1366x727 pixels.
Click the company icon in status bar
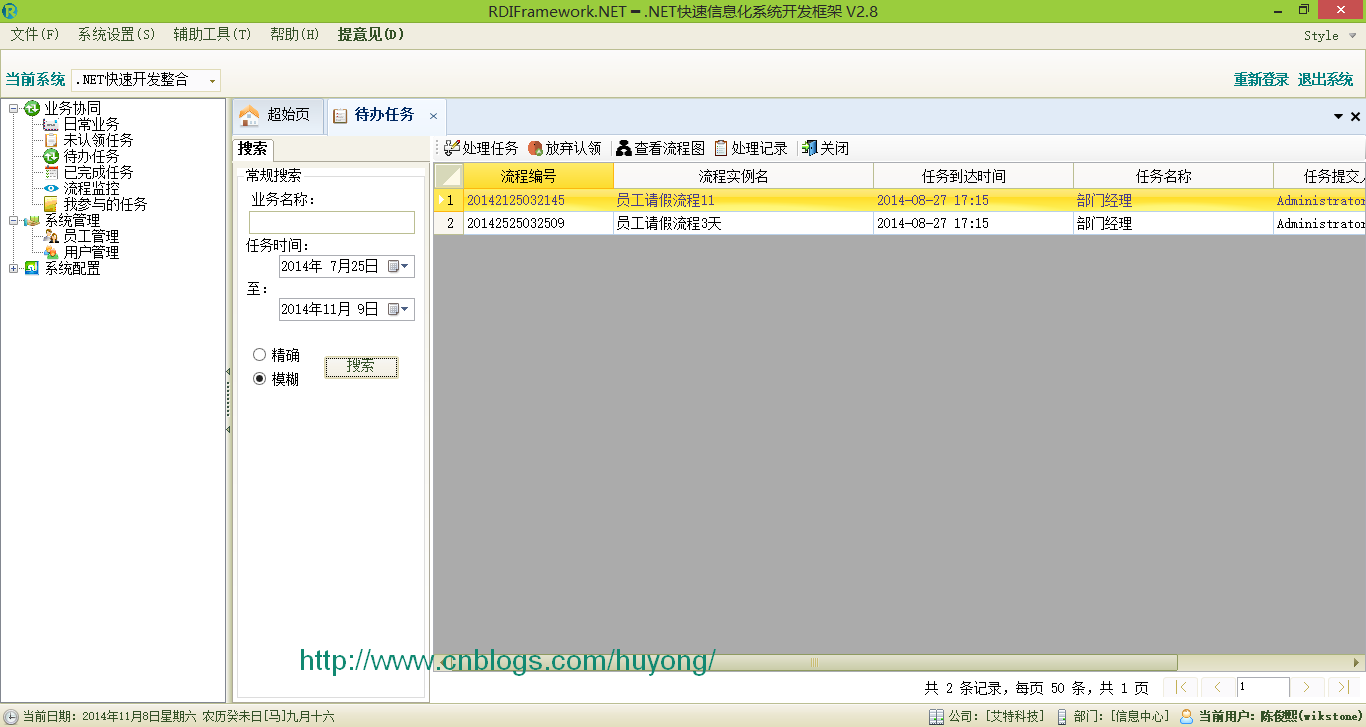coord(936,716)
